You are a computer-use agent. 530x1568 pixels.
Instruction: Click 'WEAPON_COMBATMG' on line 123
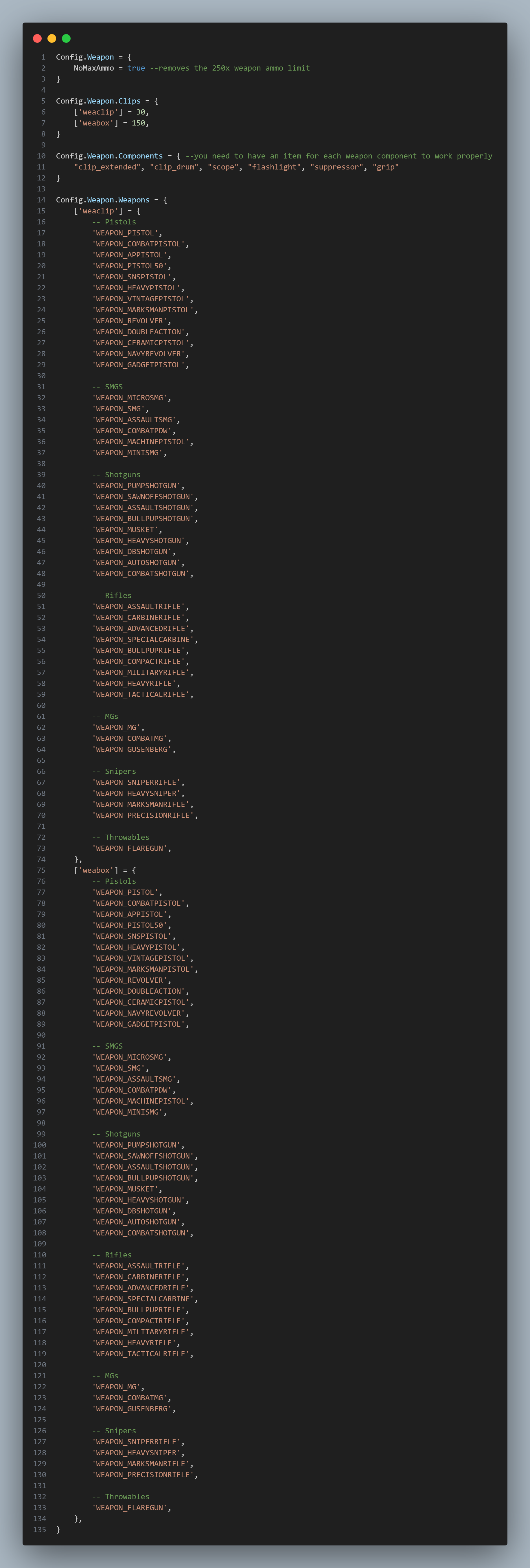pos(130,1398)
